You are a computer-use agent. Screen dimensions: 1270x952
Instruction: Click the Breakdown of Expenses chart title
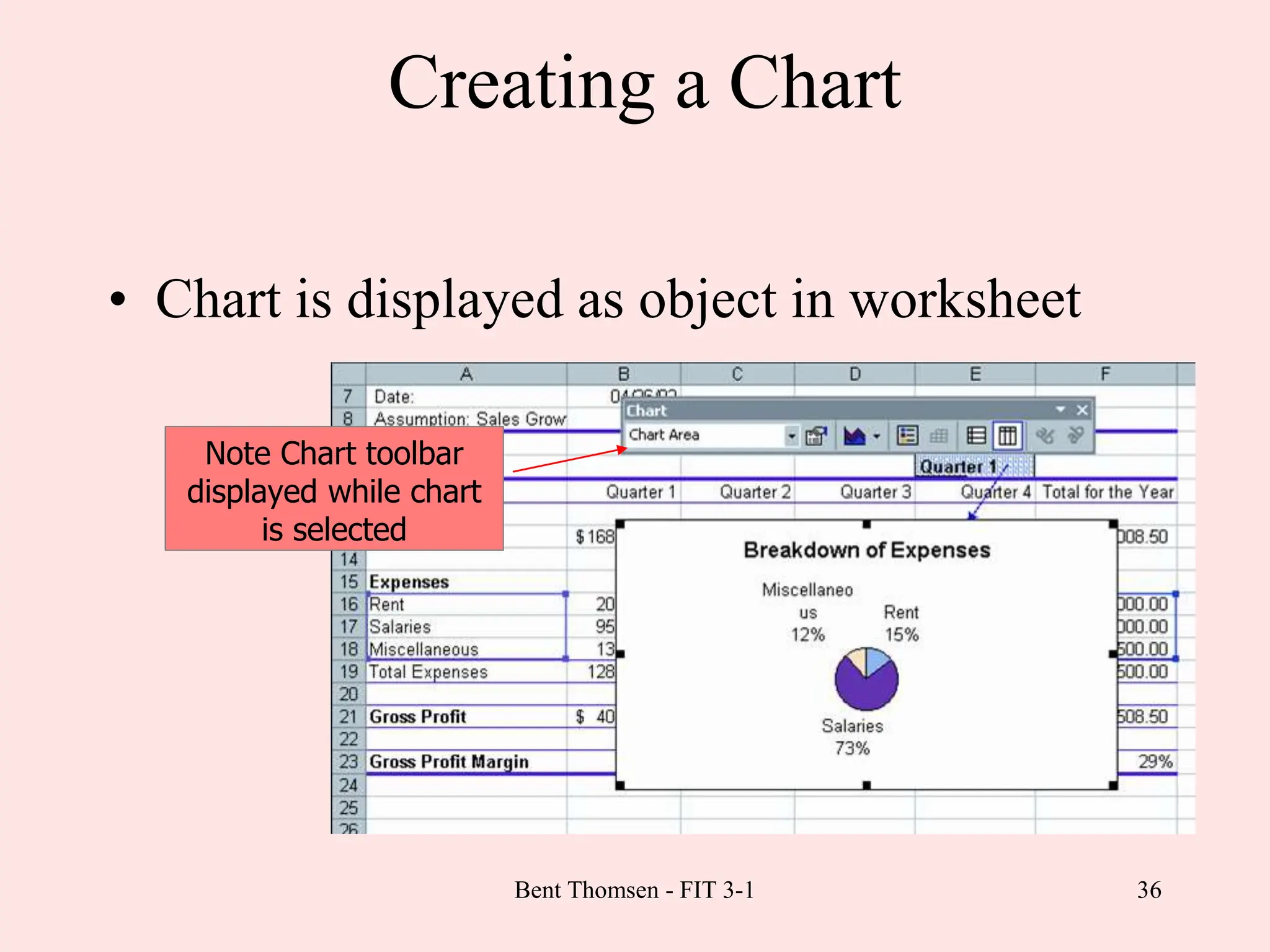(x=867, y=550)
